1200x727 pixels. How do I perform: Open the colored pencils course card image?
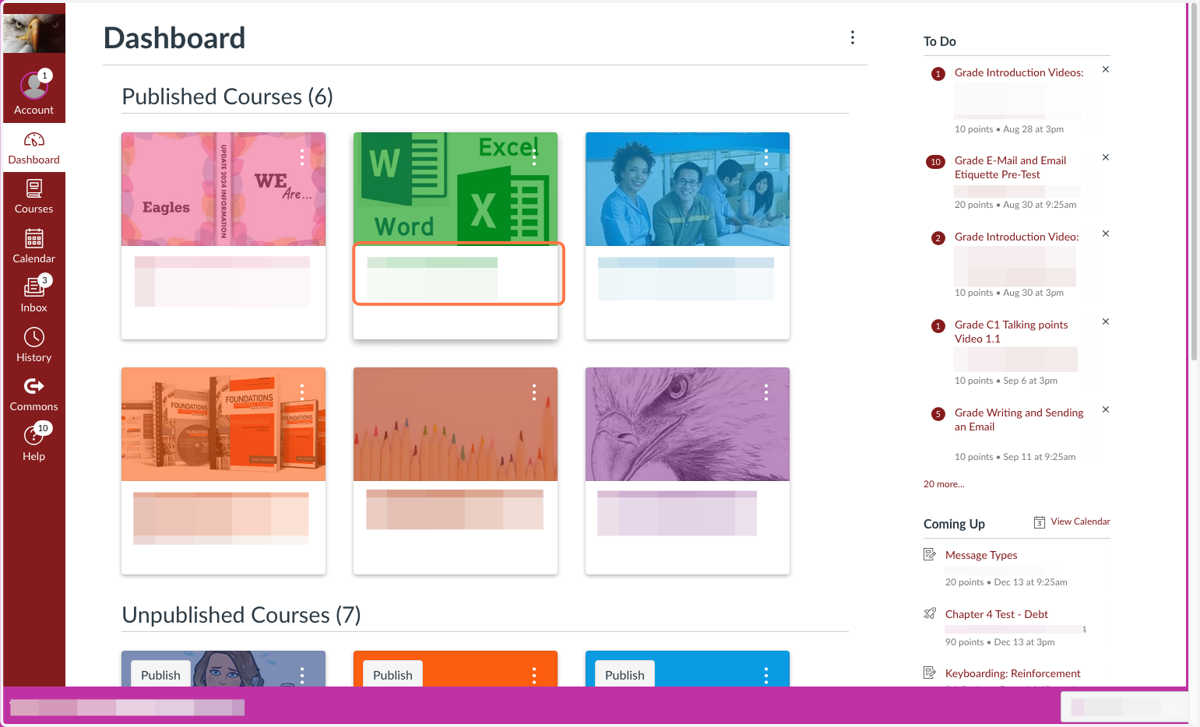pyautogui.click(x=455, y=424)
